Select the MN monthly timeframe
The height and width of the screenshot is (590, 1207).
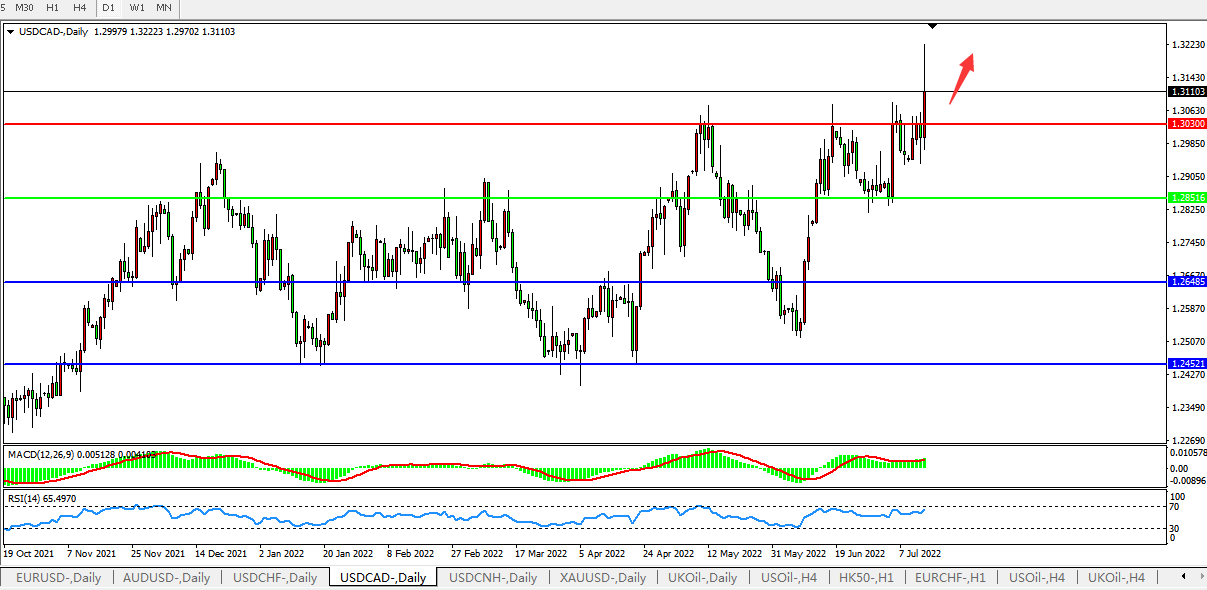coord(164,8)
